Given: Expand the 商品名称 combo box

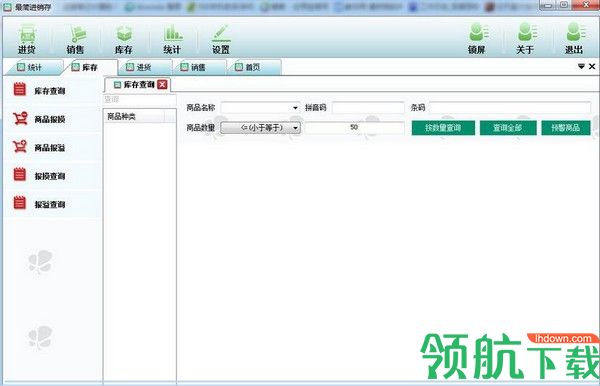Looking at the screenshot, I should (295, 108).
